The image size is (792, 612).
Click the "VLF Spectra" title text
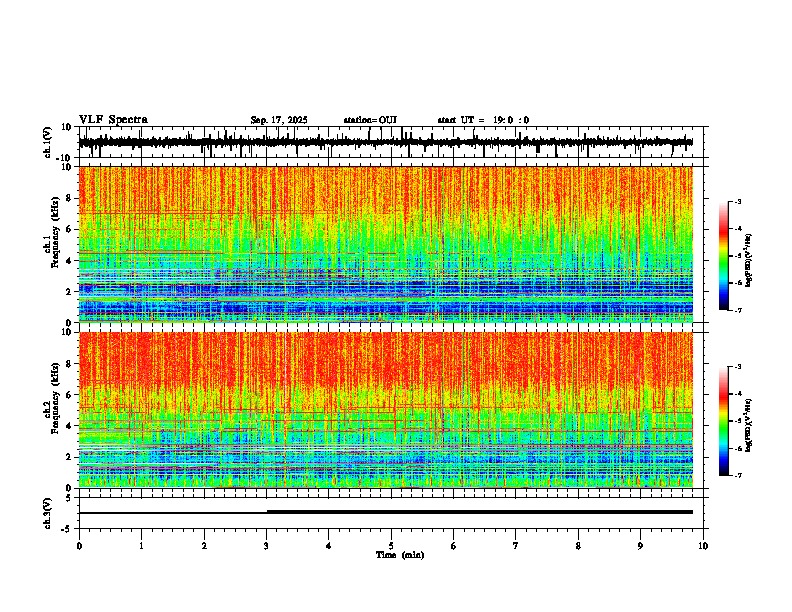[114, 120]
